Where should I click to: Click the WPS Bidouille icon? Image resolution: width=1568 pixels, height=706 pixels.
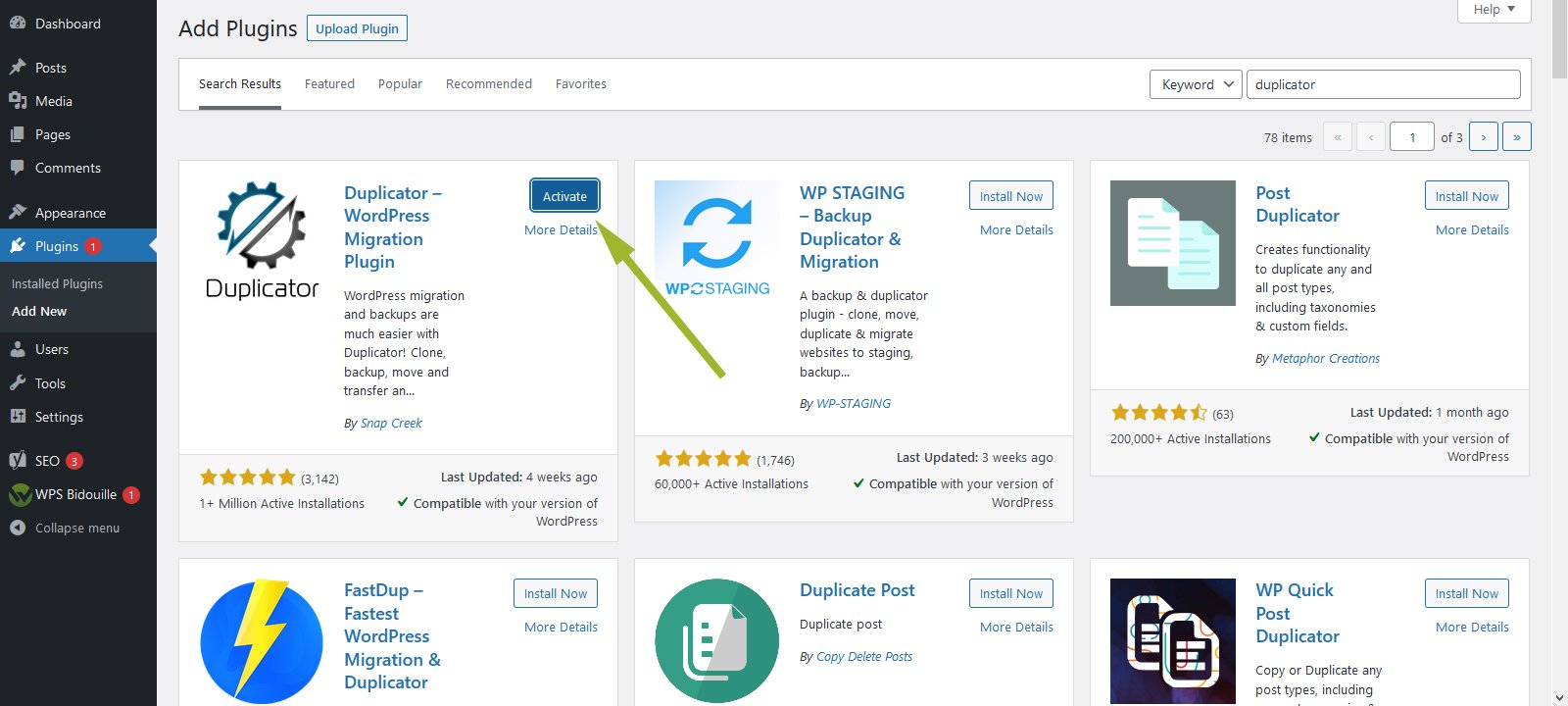20,495
